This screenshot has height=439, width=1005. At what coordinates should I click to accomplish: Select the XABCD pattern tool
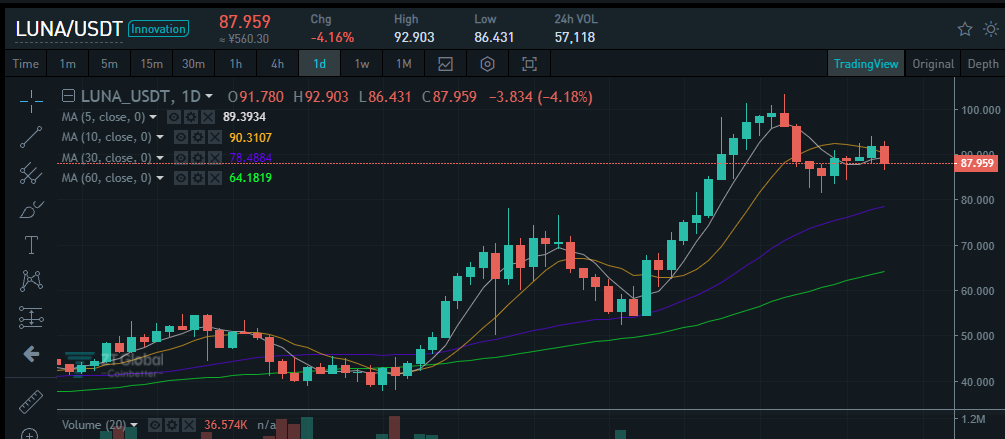click(31, 280)
